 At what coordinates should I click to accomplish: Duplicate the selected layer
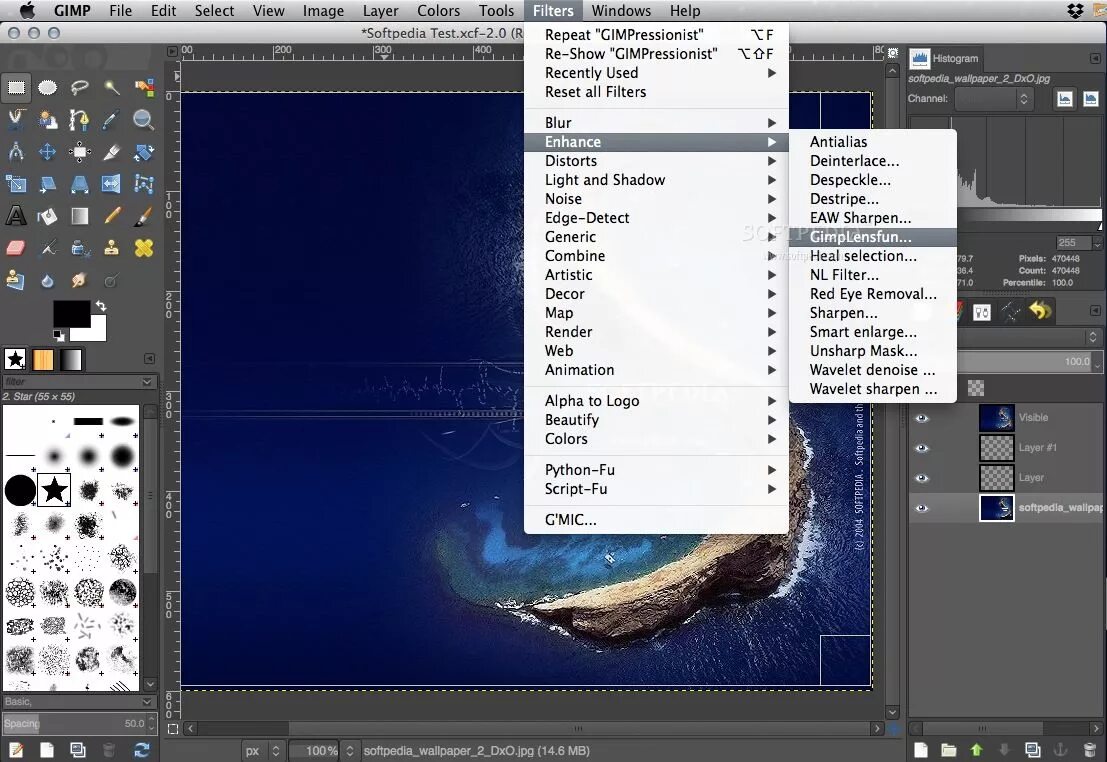point(1032,750)
